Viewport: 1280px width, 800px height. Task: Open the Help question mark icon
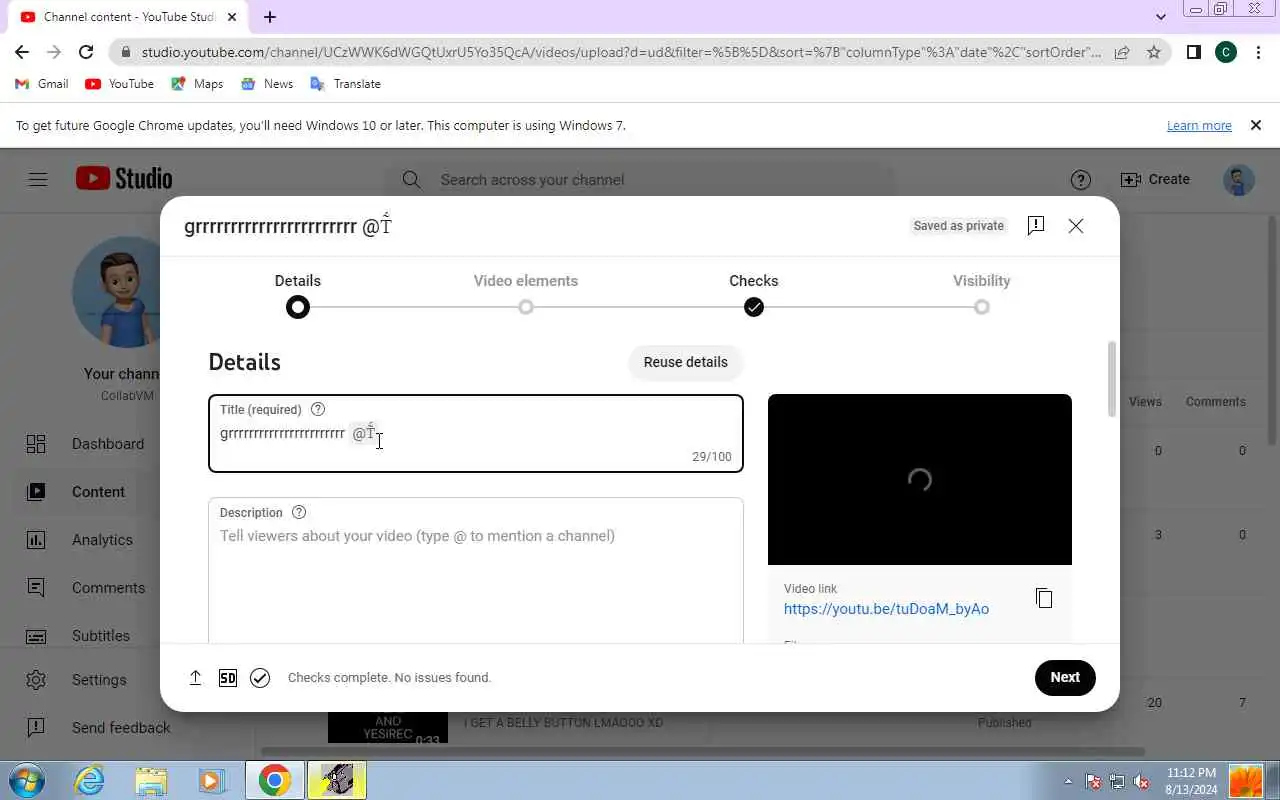pyautogui.click(x=1080, y=180)
